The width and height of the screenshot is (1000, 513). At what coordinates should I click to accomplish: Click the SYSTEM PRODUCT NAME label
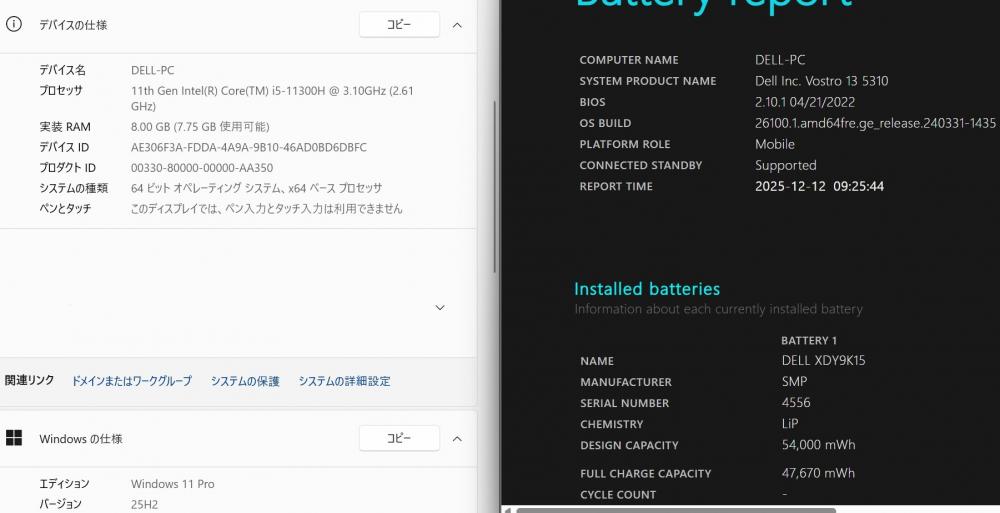point(648,81)
